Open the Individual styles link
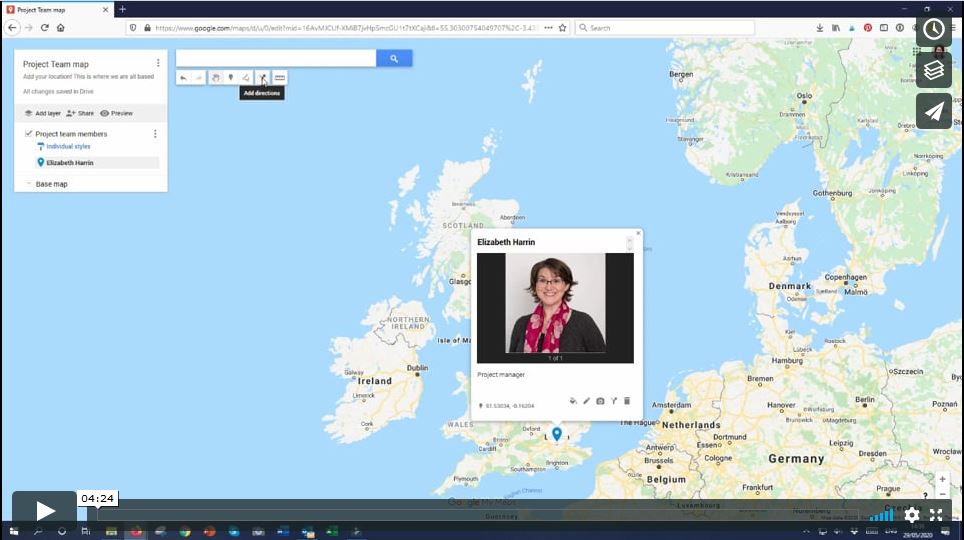This screenshot has width=964, height=540. (x=68, y=146)
